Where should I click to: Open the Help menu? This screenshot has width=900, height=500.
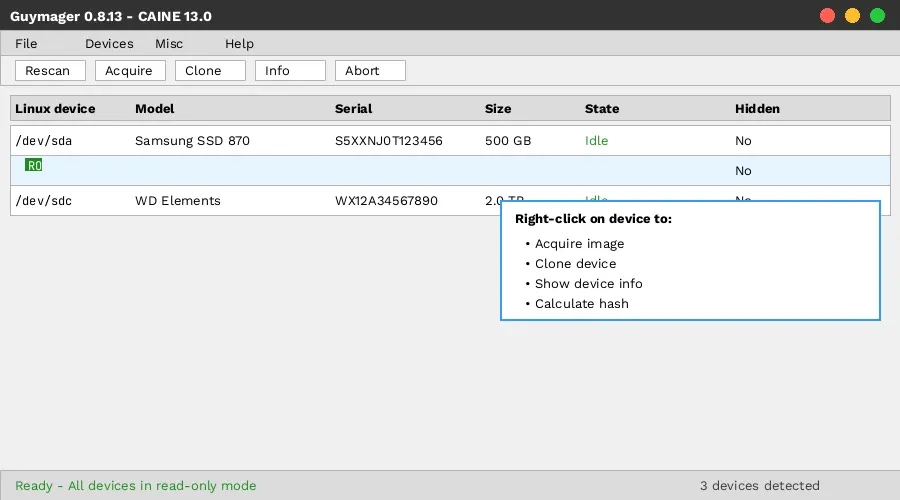pyautogui.click(x=239, y=44)
